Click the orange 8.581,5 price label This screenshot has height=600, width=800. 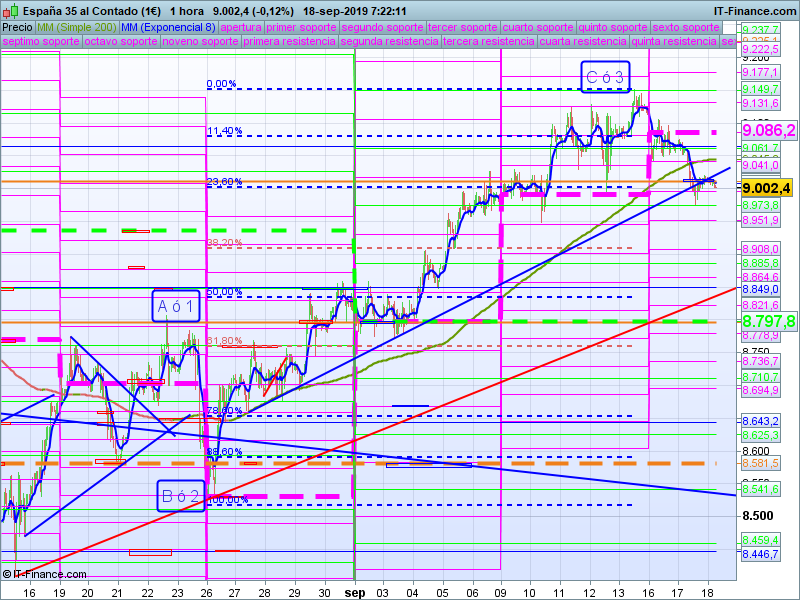(x=761, y=463)
